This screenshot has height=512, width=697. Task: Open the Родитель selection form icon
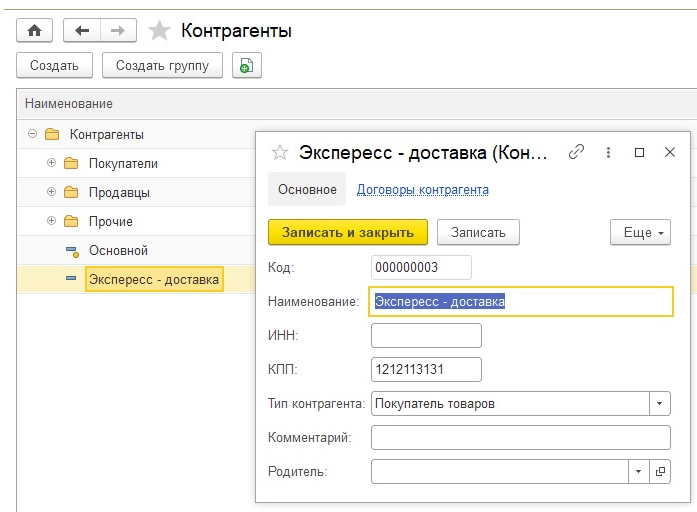click(x=660, y=471)
